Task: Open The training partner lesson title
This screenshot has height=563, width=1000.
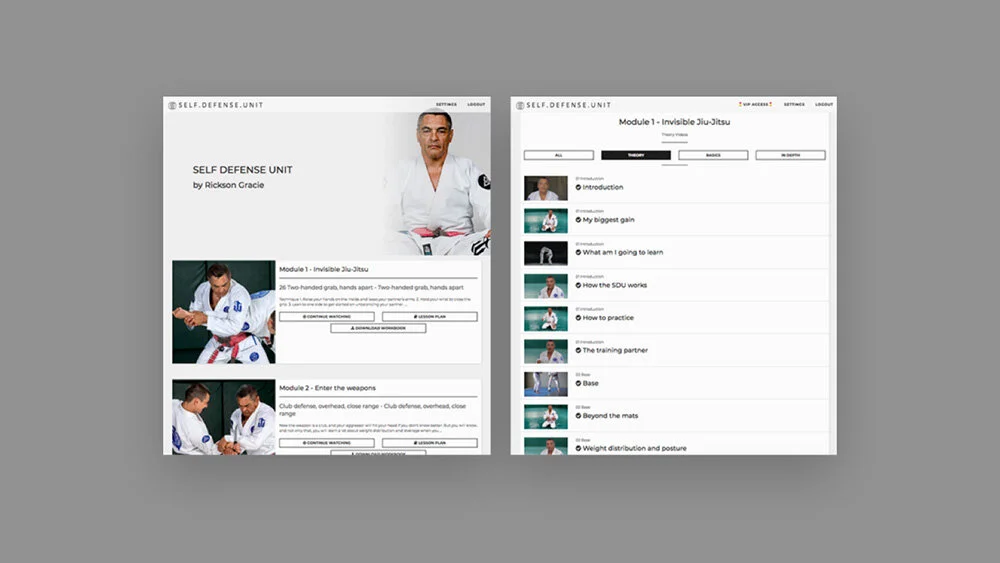Action: click(x=615, y=351)
